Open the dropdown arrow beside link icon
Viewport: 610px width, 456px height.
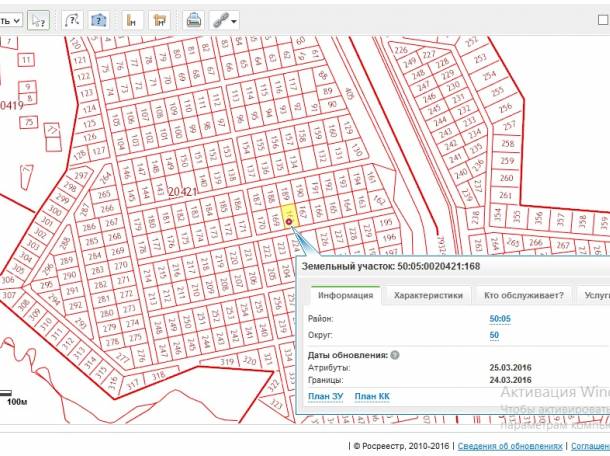pos(234,21)
